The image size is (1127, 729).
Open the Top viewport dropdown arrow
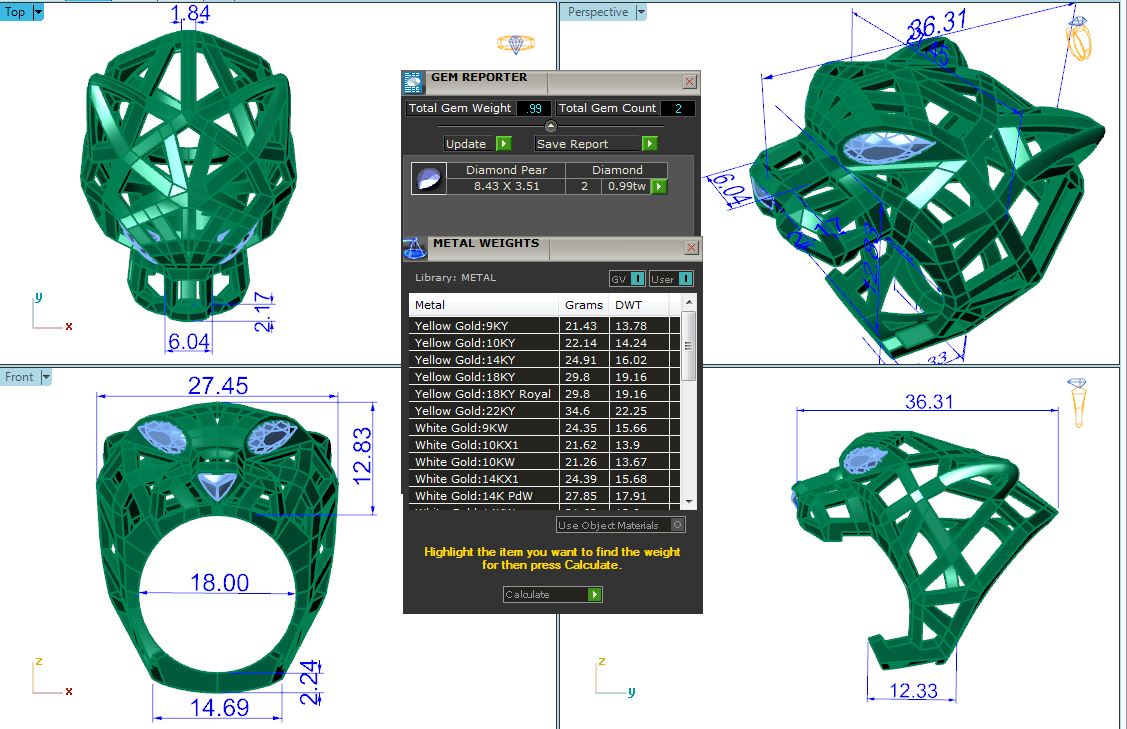38,12
